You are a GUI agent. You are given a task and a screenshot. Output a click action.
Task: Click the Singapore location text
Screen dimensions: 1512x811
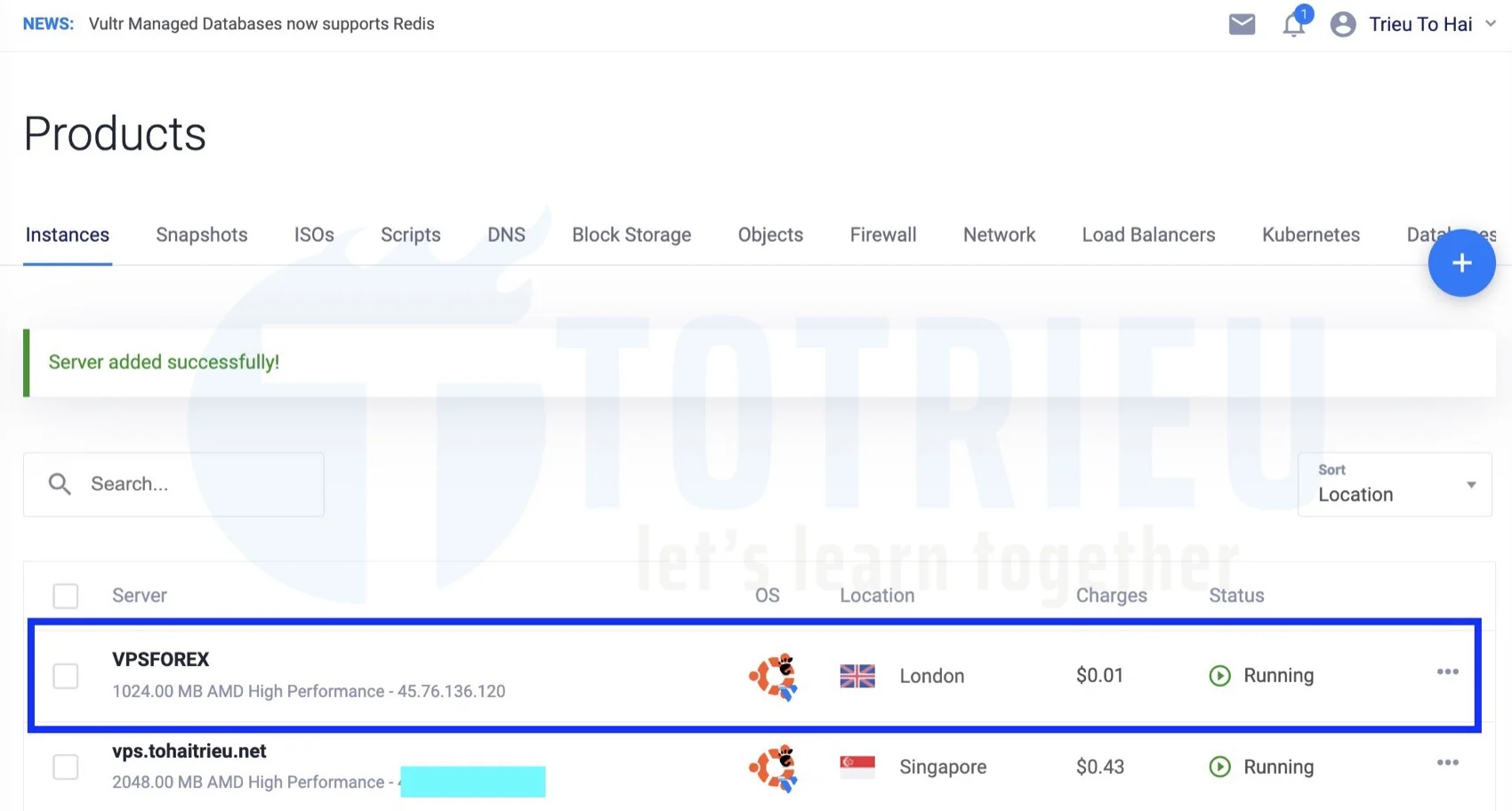tap(943, 767)
